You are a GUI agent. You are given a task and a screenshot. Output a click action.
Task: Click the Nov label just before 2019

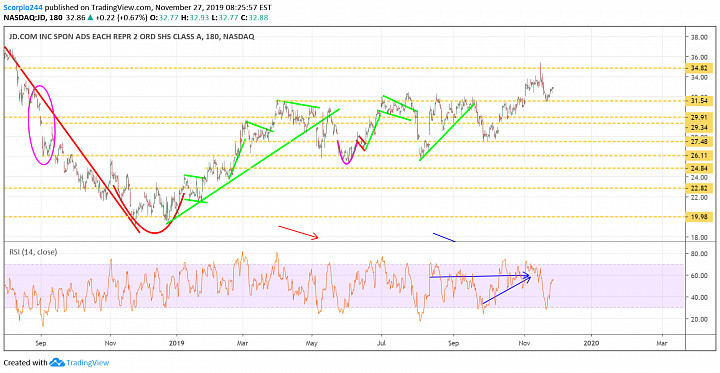[x=109, y=342]
